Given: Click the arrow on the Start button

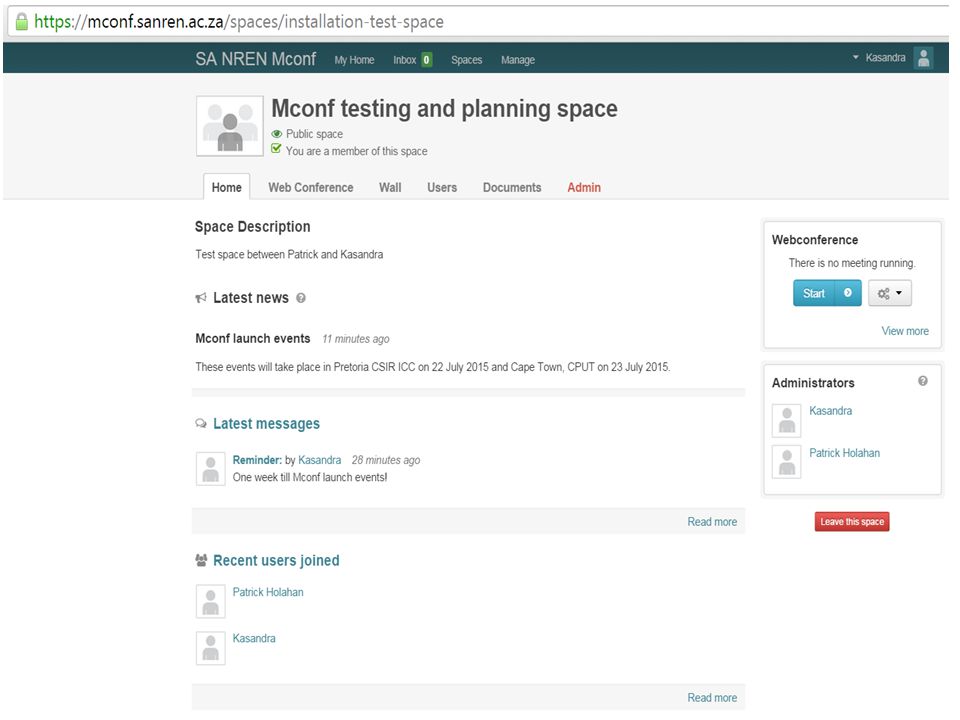Looking at the screenshot, I should pyautogui.click(x=848, y=293).
